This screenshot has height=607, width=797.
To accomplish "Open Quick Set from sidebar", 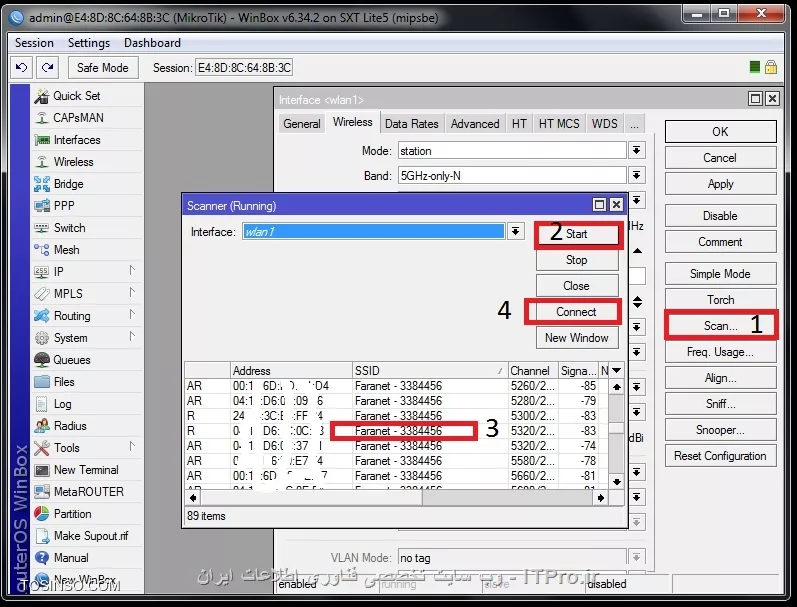I will coord(77,96).
